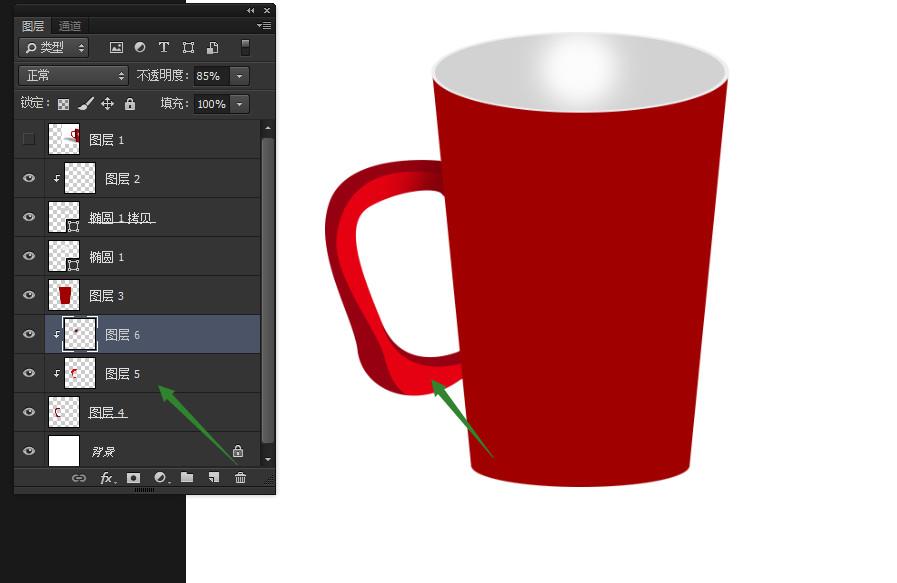Hide 图层 5 eye icon
Image resolution: width=897 pixels, height=583 pixels.
pyautogui.click(x=29, y=372)
